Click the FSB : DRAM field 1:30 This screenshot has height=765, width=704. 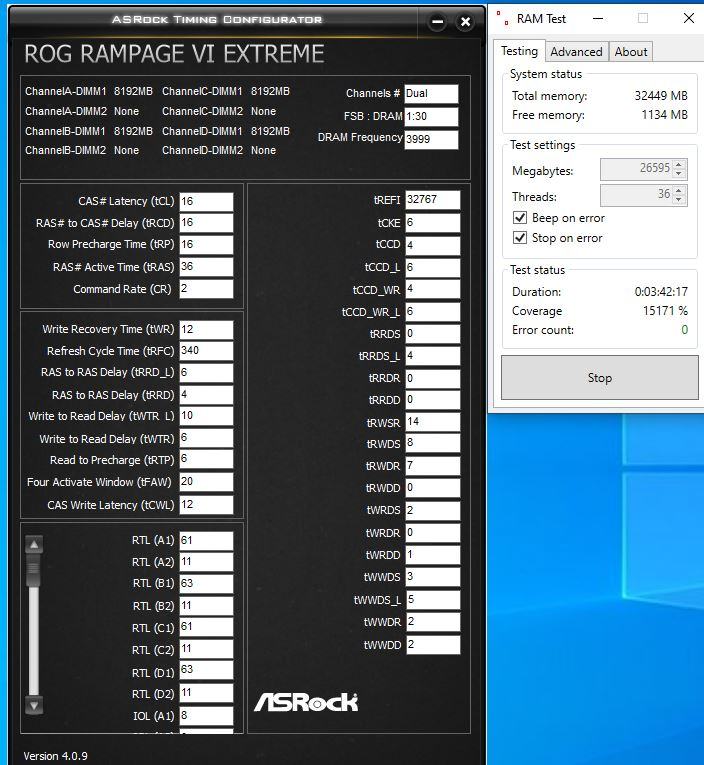(x=431, y=117)
